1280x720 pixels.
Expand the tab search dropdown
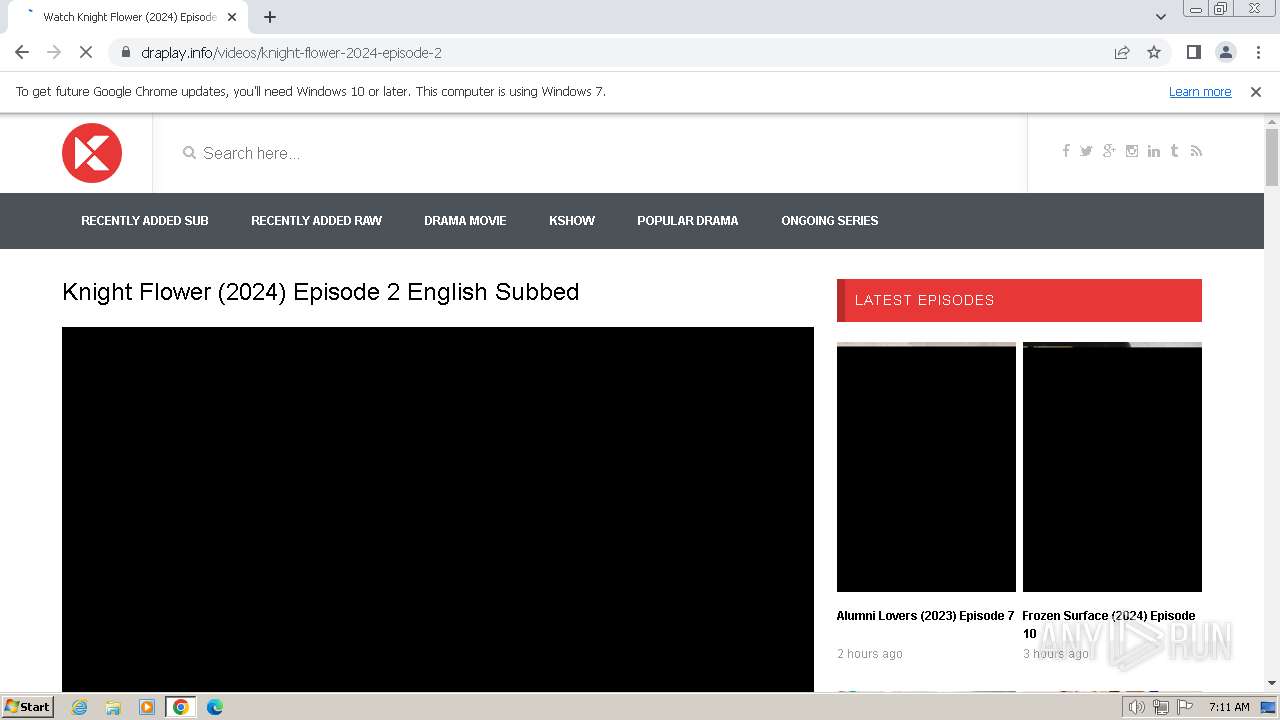pyautogui.click(x=1161, y=17)
